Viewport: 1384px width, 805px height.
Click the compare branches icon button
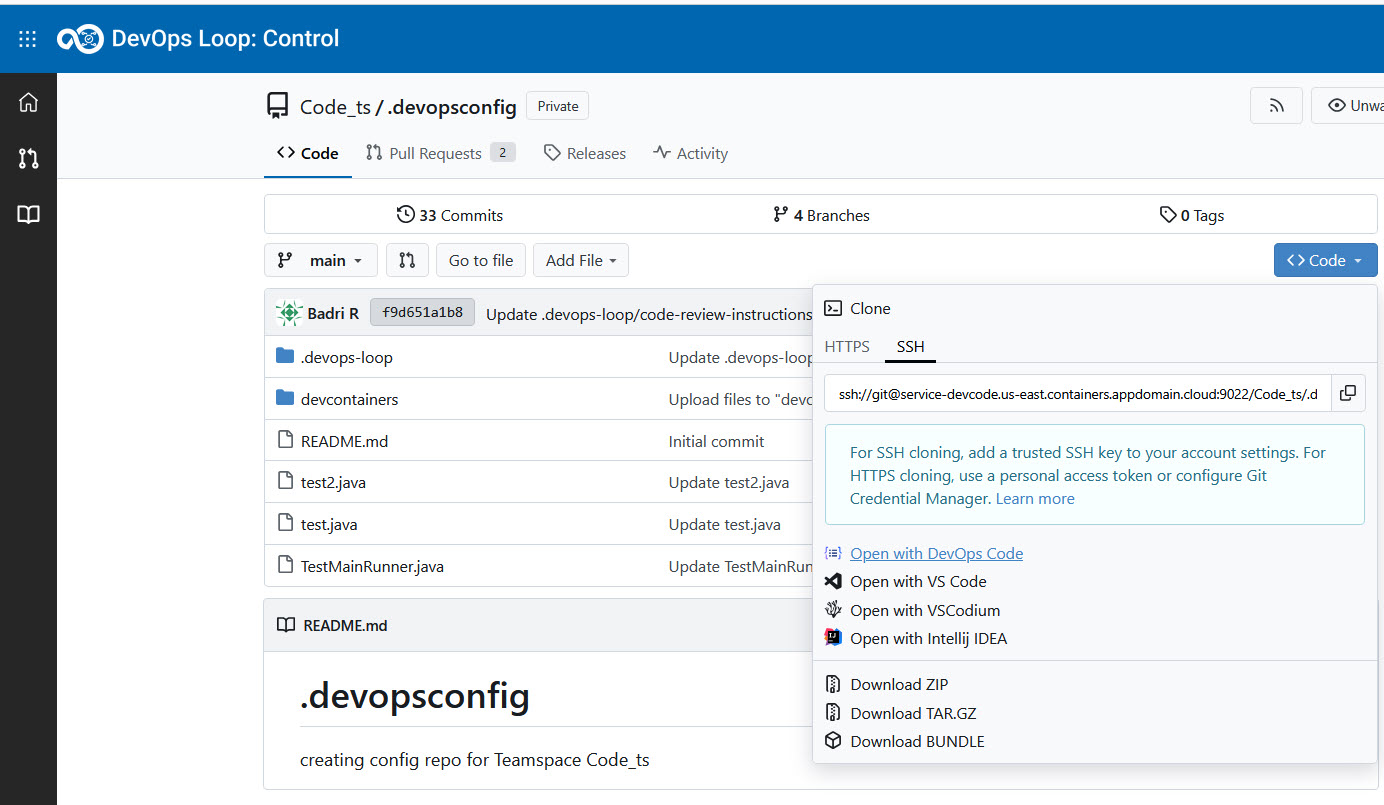click(407, 260)
